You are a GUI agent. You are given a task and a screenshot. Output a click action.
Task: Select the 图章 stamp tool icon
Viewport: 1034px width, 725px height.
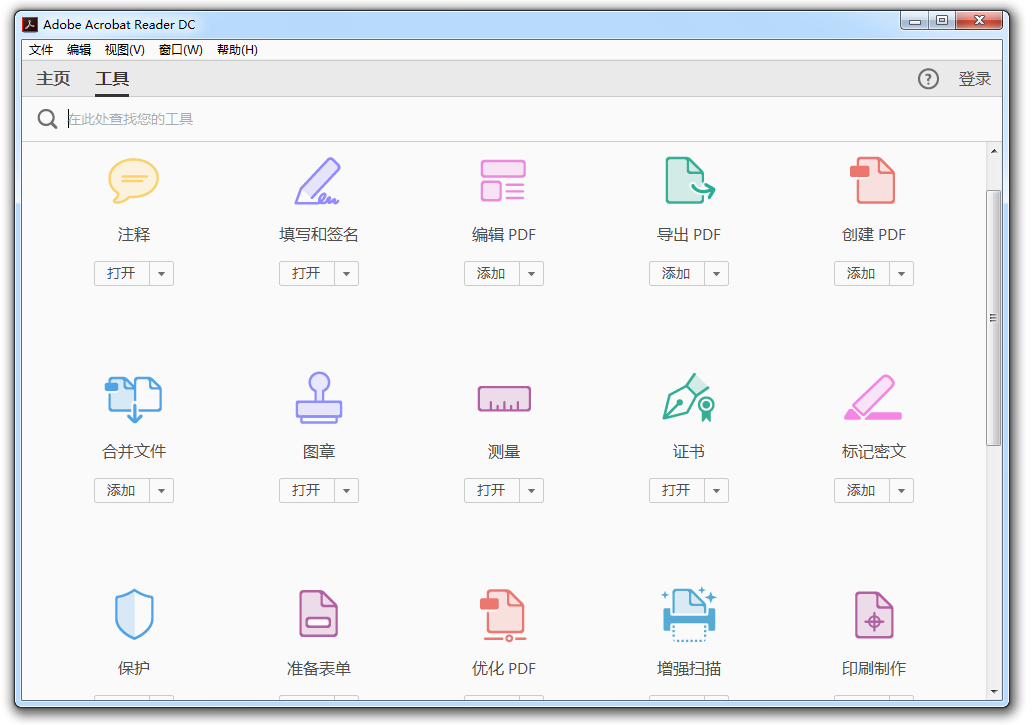[318, 398]
